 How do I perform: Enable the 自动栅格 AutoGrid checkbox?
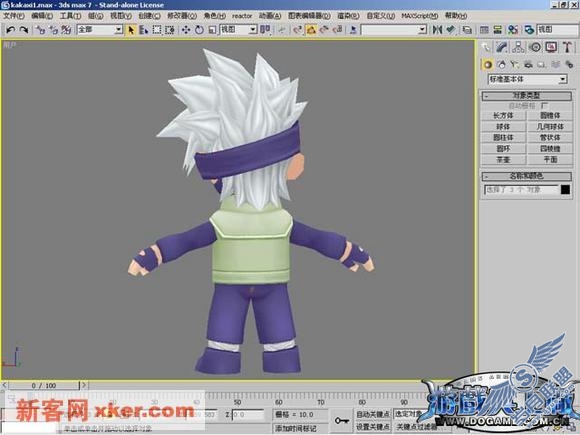pyautogui.click(x=544, y=106)
